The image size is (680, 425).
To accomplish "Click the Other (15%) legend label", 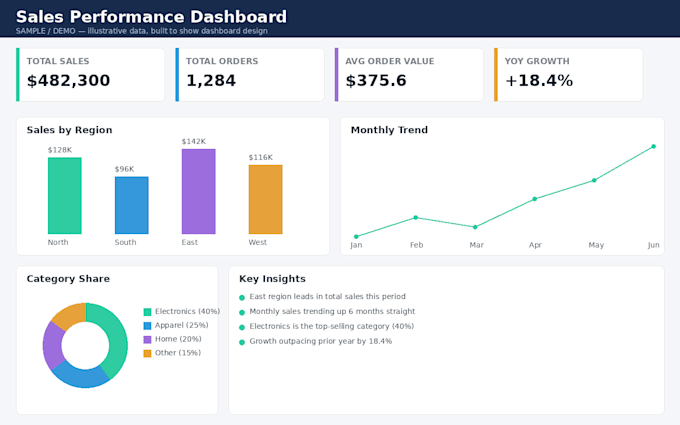I will [178, 353].
